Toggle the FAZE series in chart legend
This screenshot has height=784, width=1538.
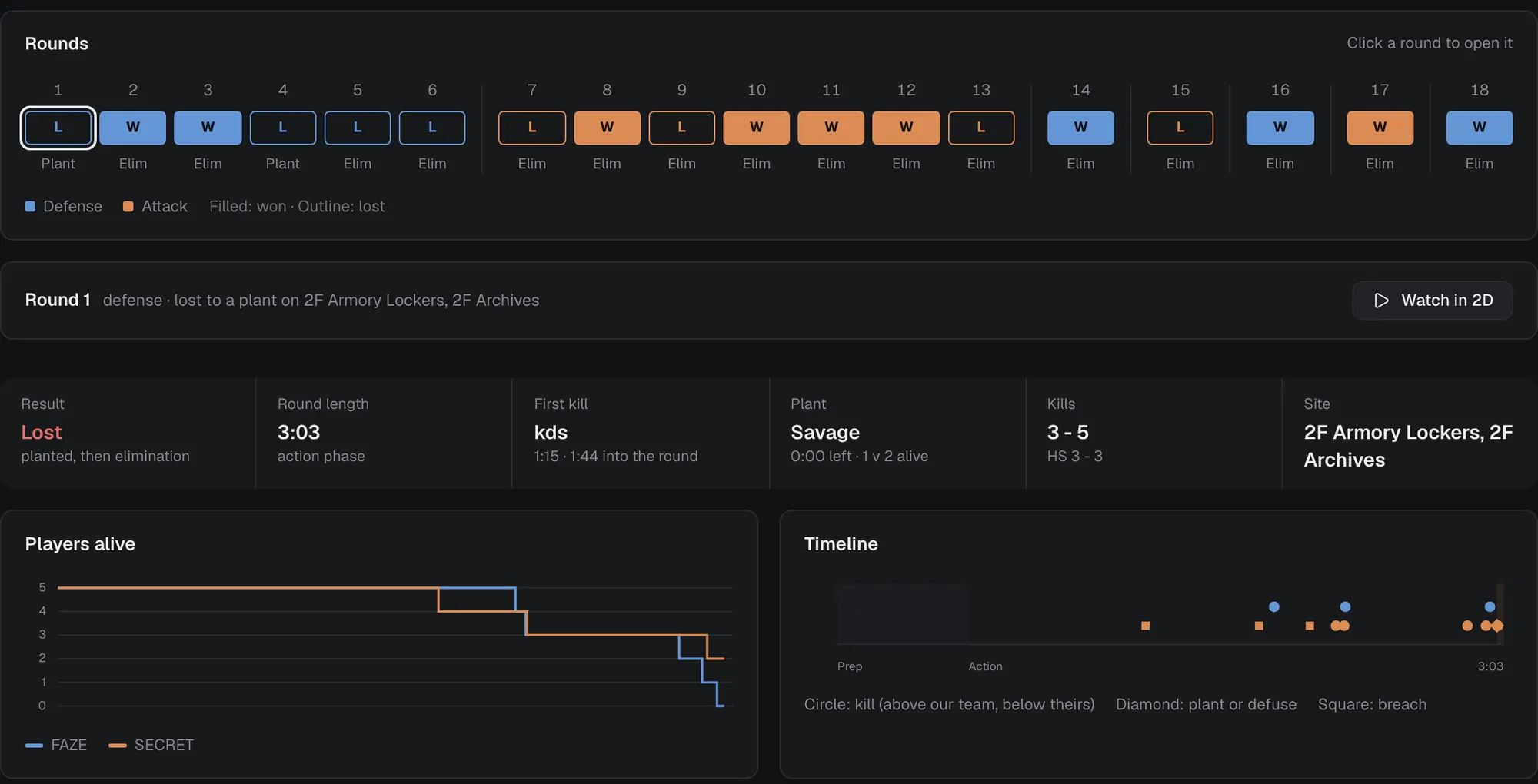56,745
